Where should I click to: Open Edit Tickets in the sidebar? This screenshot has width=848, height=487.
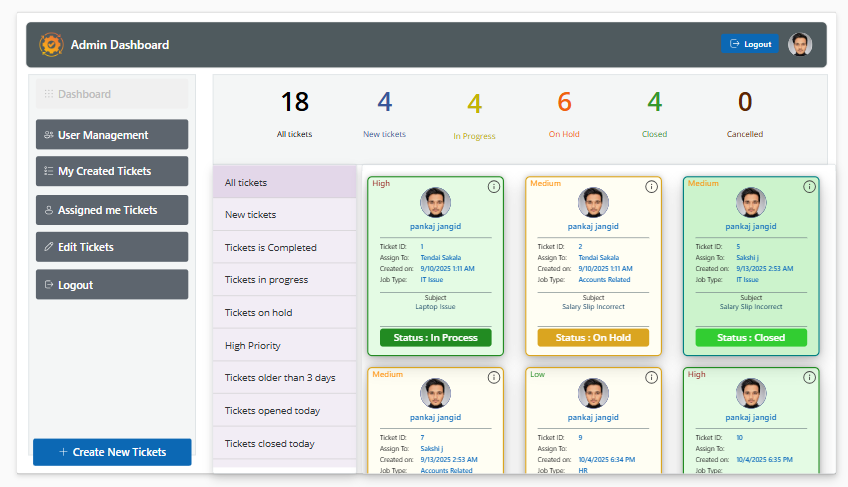click(112, 247)
